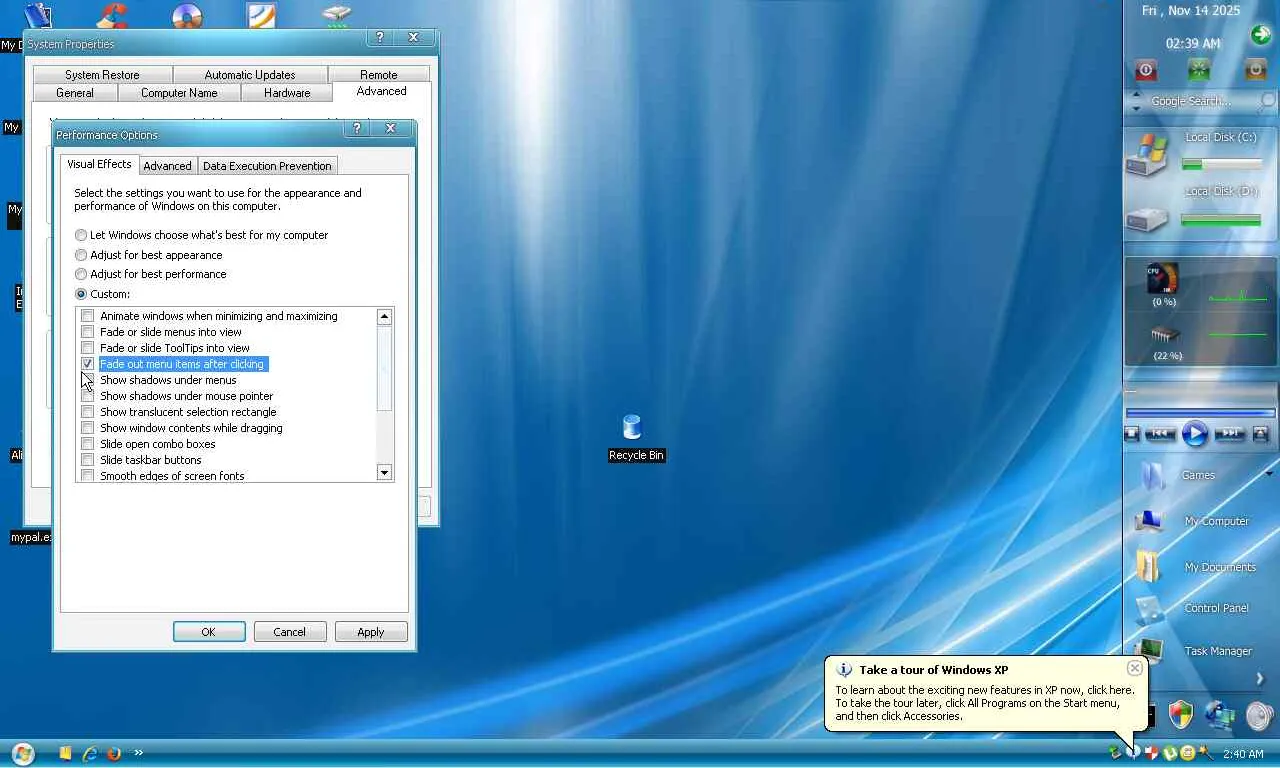Click the Windows security shield icon in sidebar

[1181, 714]
